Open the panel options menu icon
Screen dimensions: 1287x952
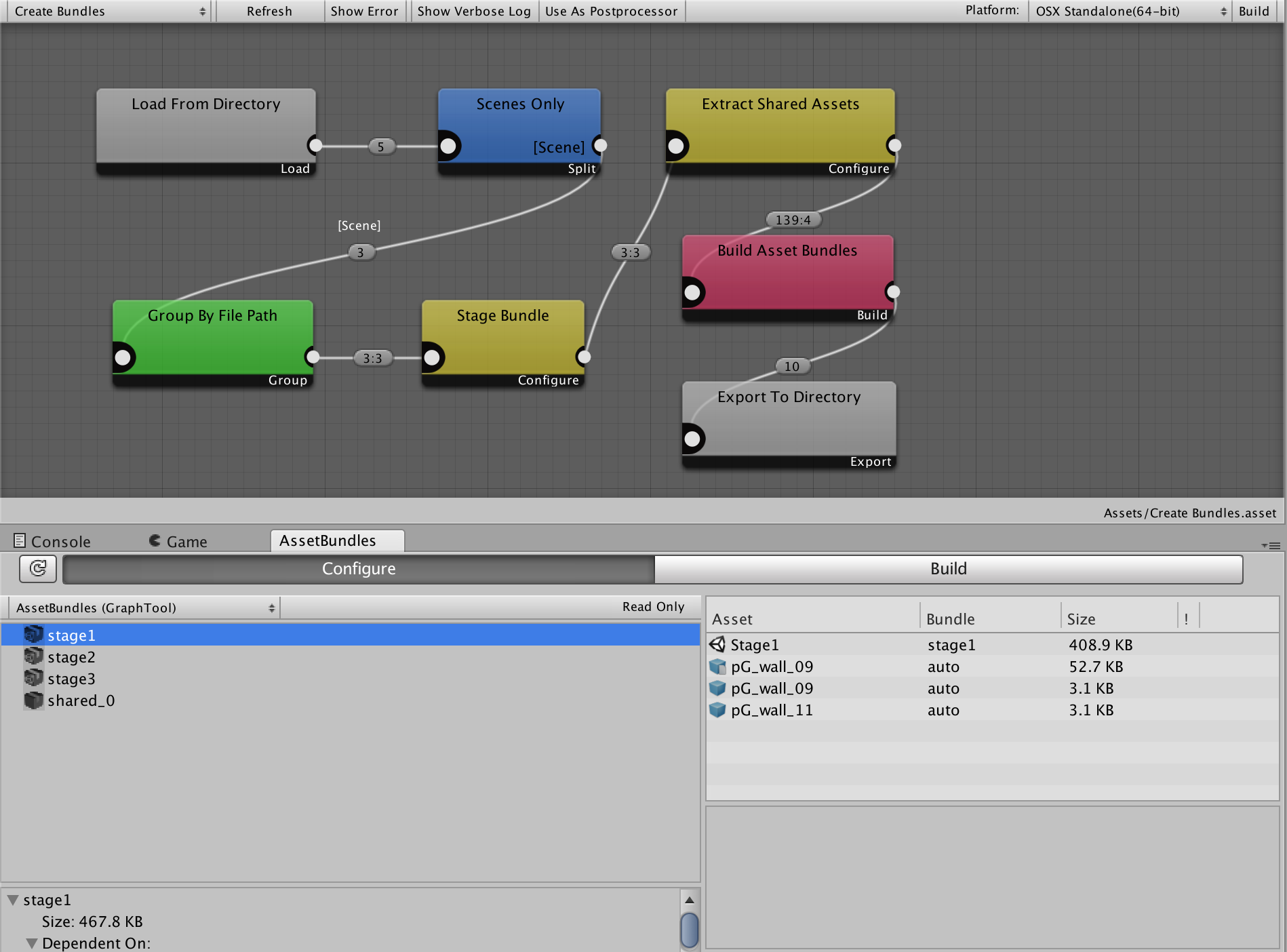point(1271,545)
